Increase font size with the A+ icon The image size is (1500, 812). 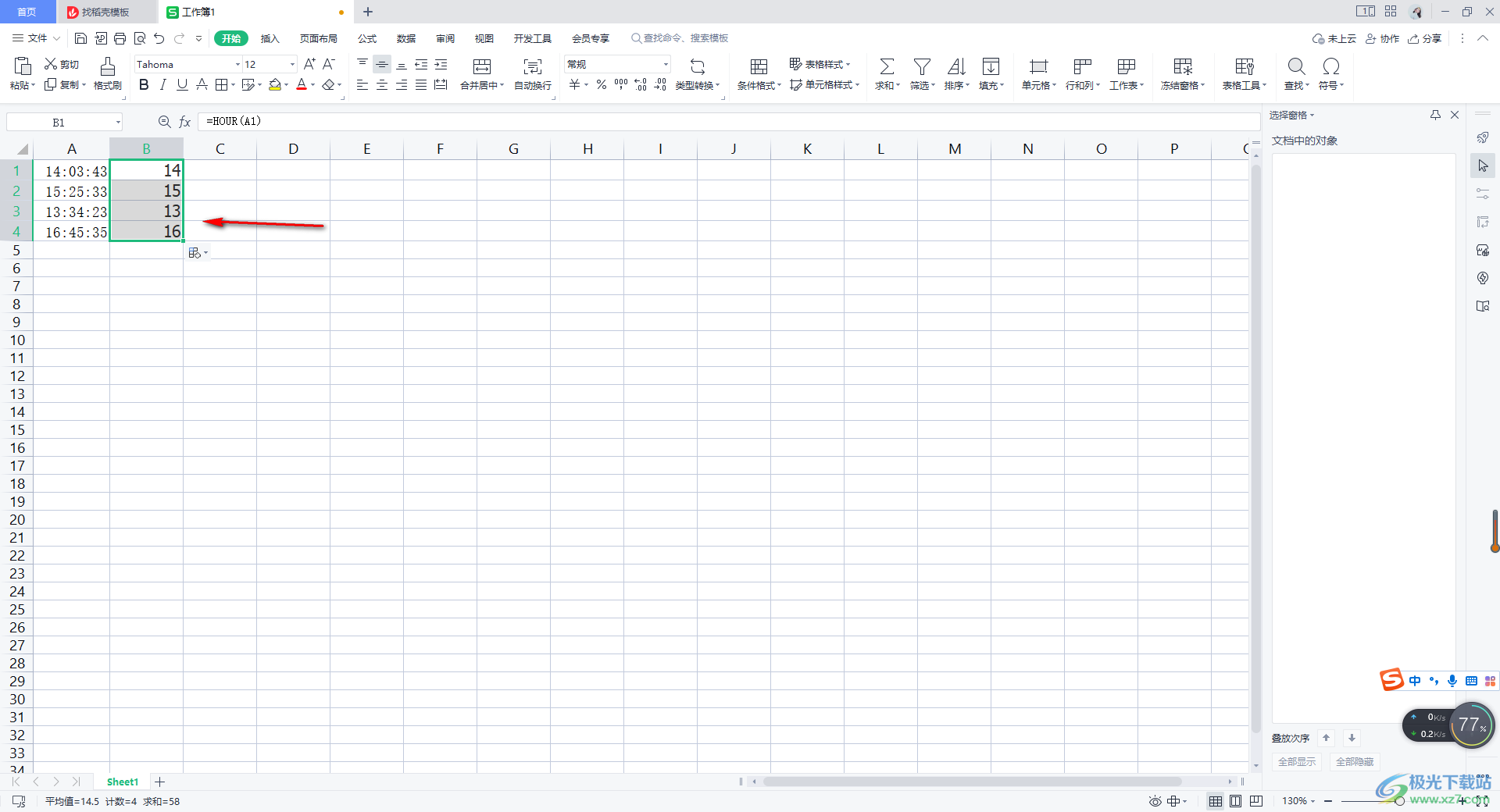[x=309, y=64]
